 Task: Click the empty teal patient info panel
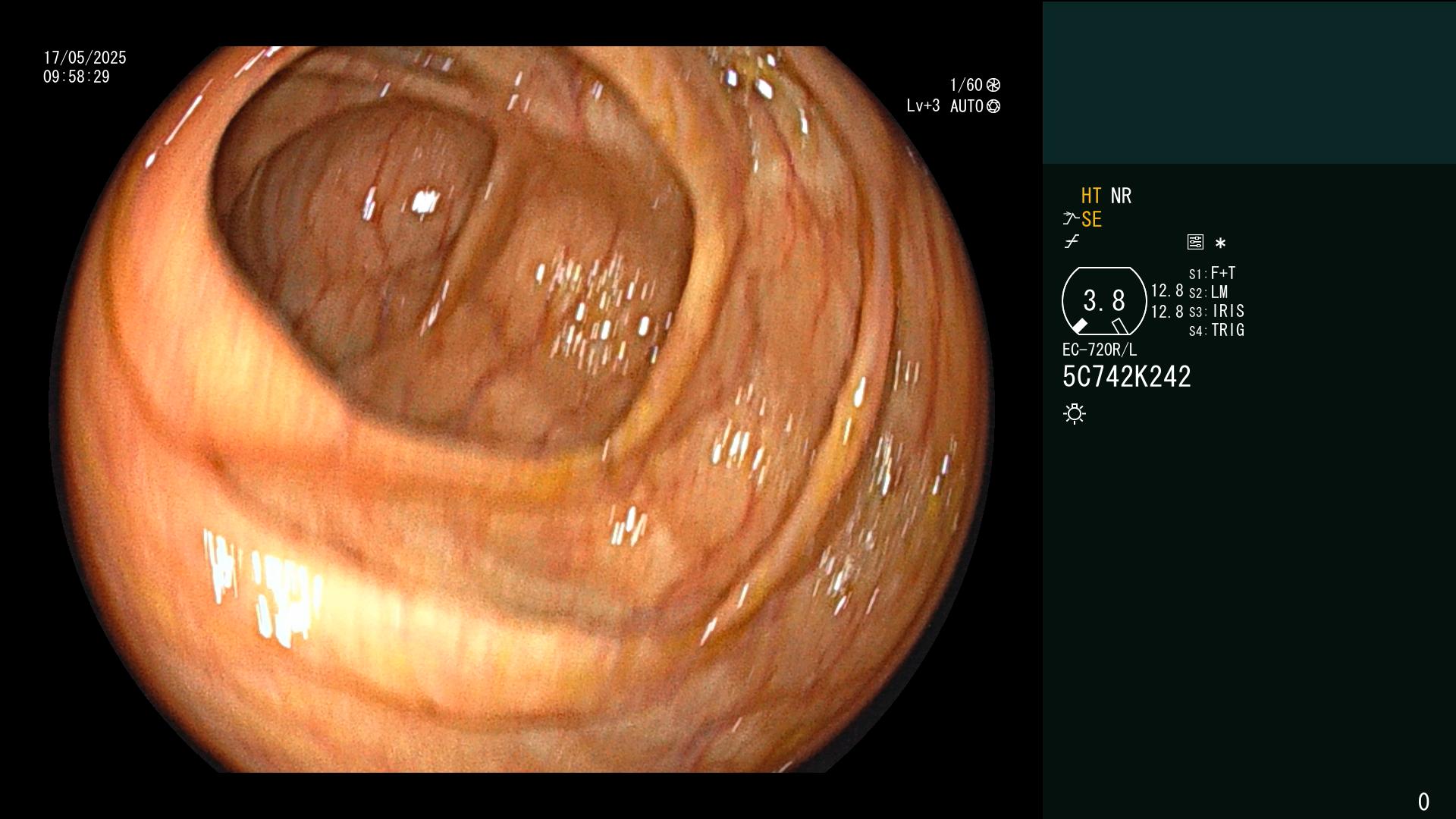[1249, 83]
